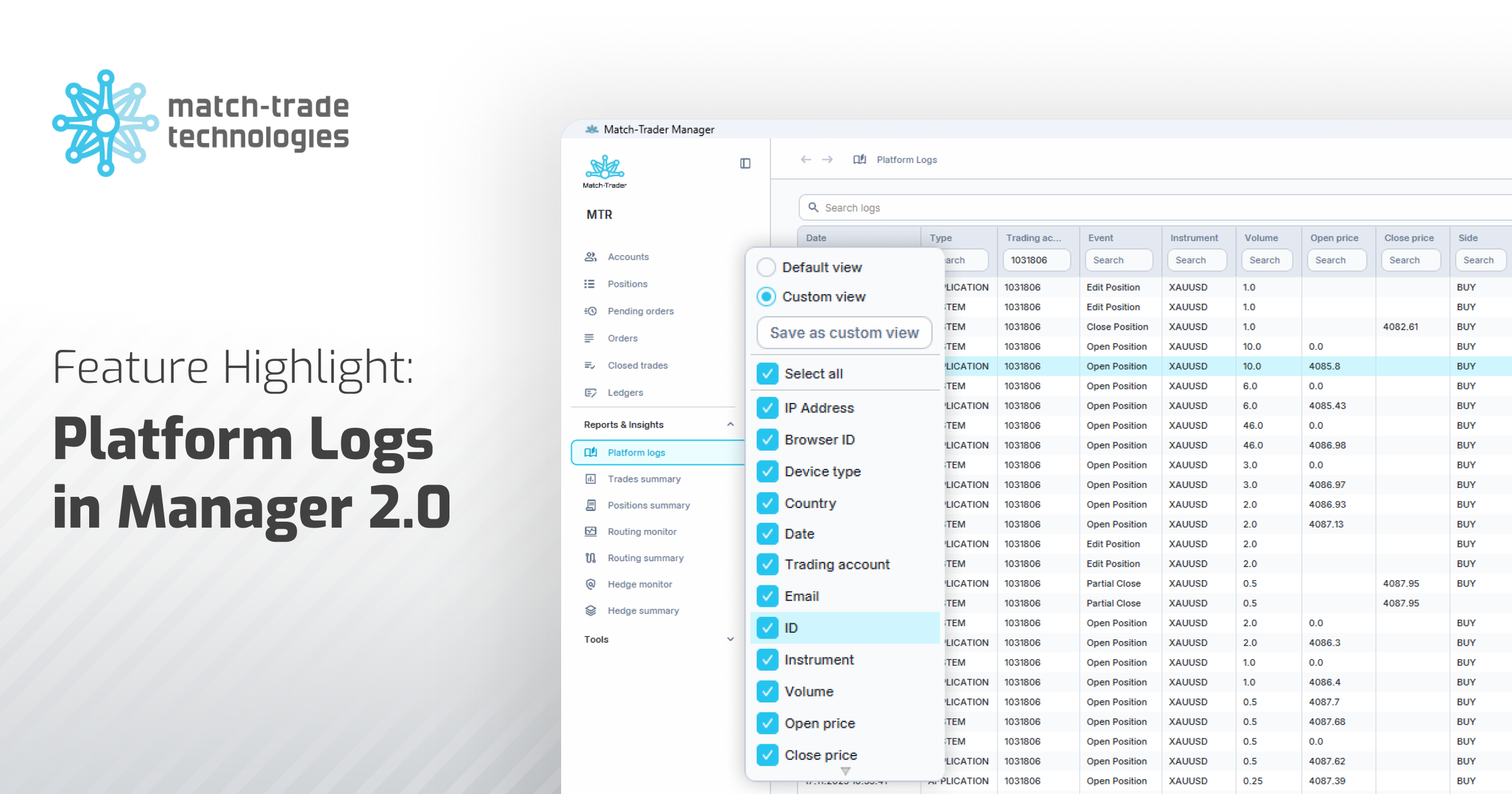The image size is (1512, 794).
Task: Uncheck the IP Address checkbox
Action: (x=767, y=408)
